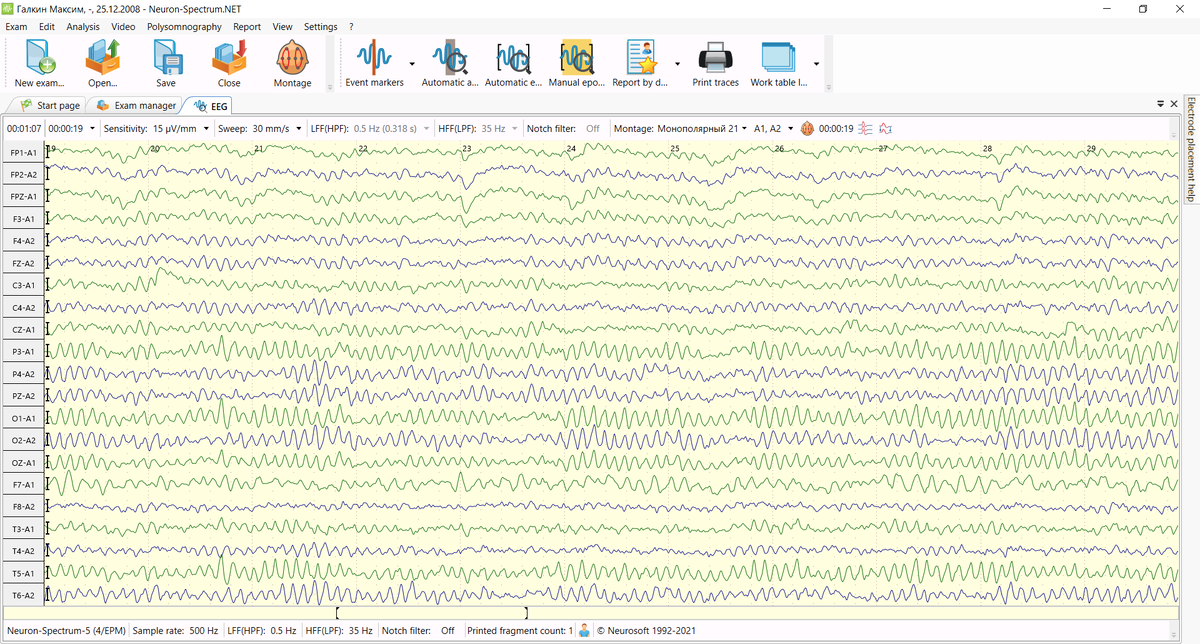Close the EEG document tab area with X
Image resolution: width=1200 pixels, height=644 pixels.
[1173, 104]
